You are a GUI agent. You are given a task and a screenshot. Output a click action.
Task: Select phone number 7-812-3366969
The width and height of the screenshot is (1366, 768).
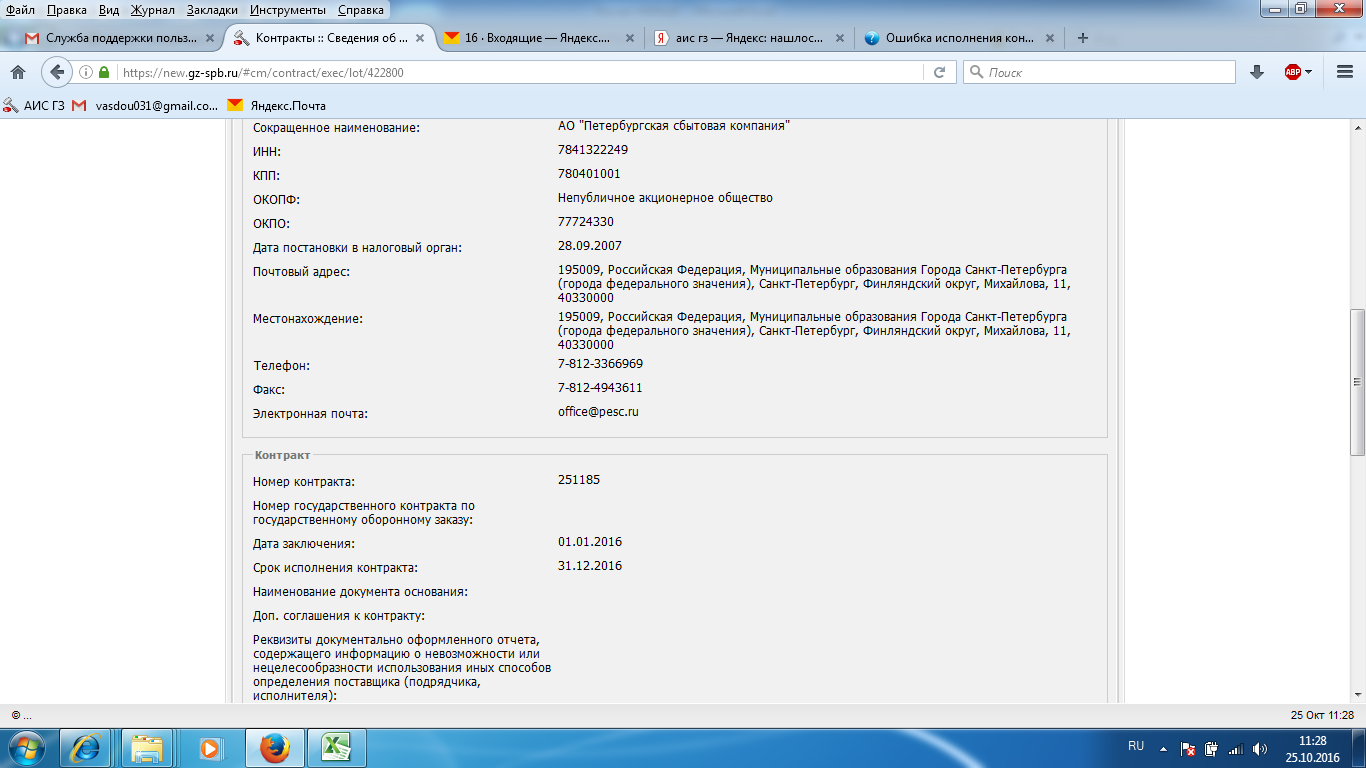pyautogui.click(x=600, y=364)
